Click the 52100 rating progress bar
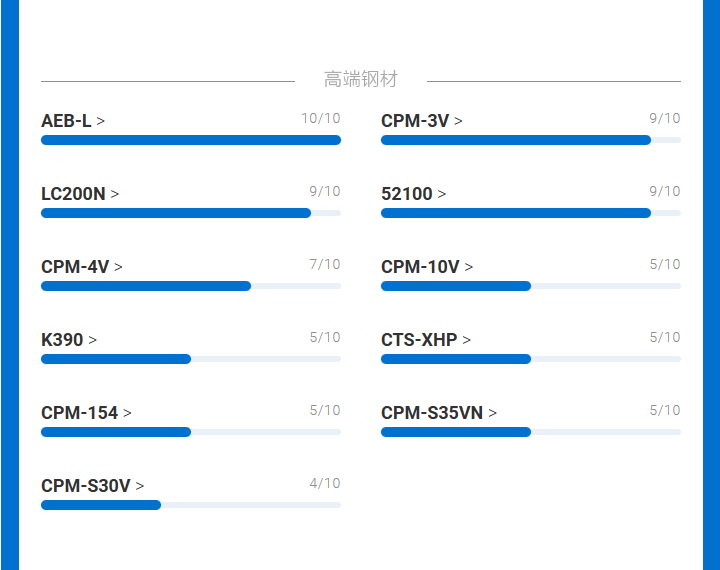This screenshot has width=720, height=570. tap(531, 213)
